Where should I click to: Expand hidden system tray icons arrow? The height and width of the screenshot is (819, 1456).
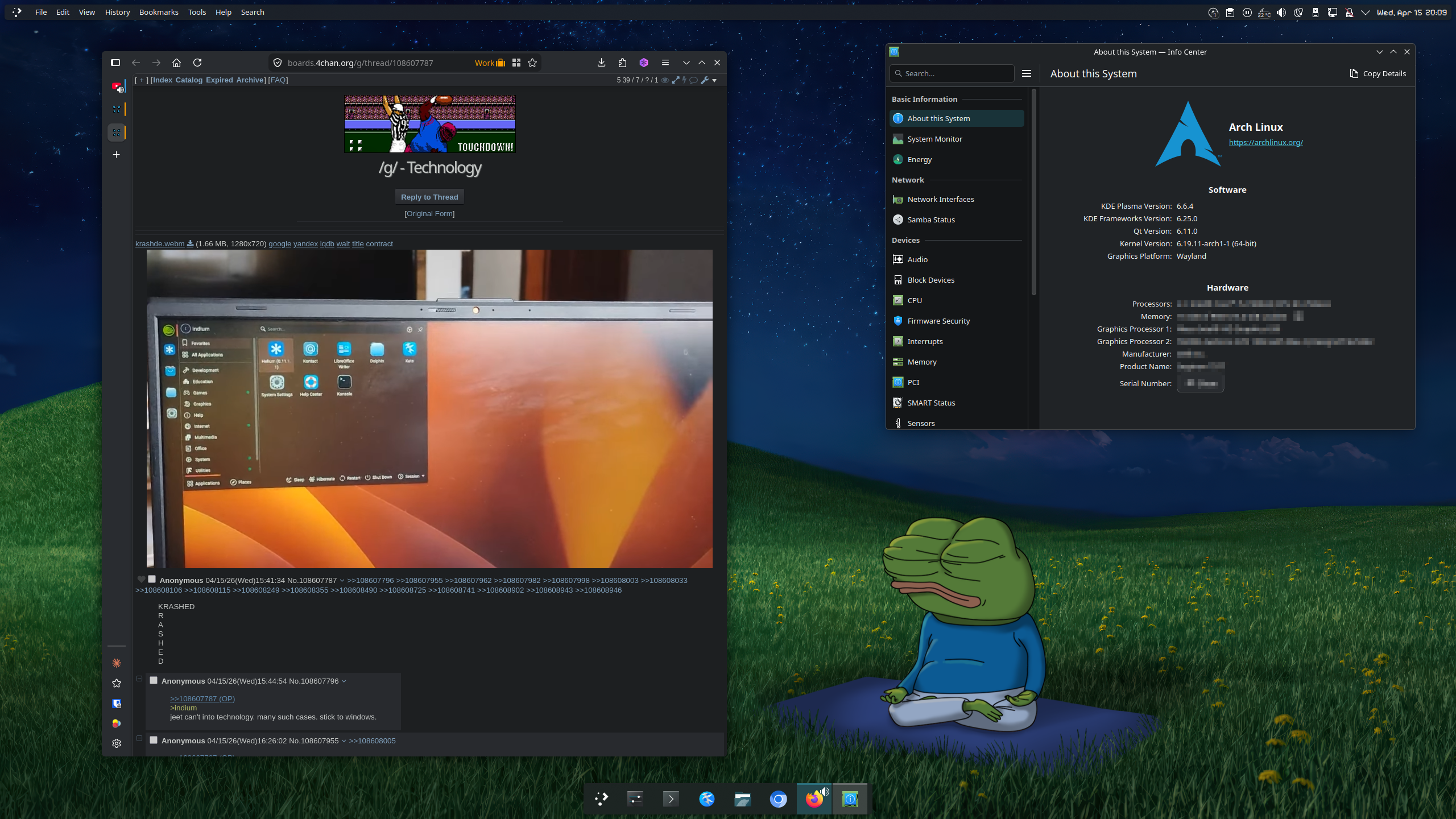click(1365, 13)
